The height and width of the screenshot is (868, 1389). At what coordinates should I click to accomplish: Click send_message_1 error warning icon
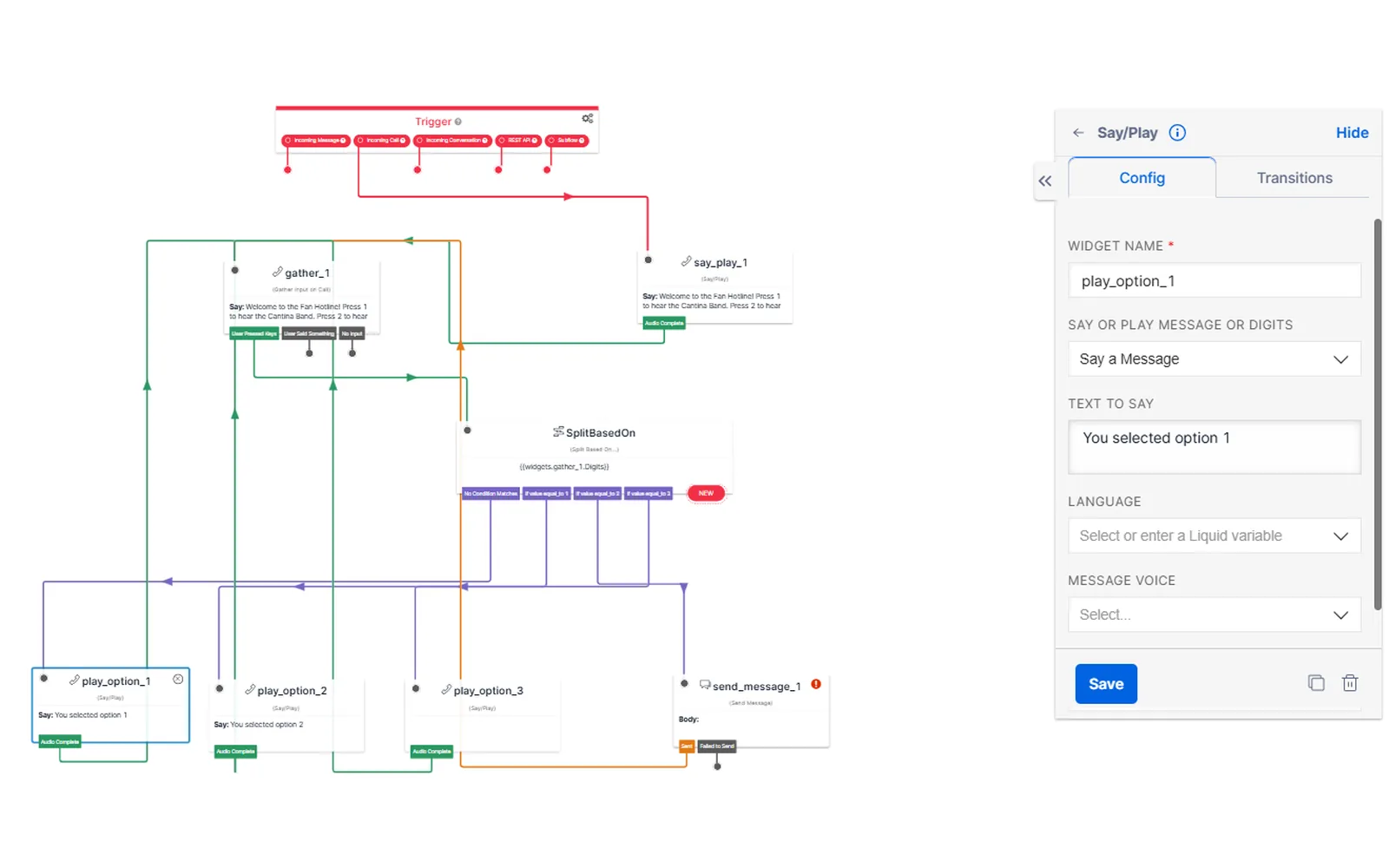816,684
